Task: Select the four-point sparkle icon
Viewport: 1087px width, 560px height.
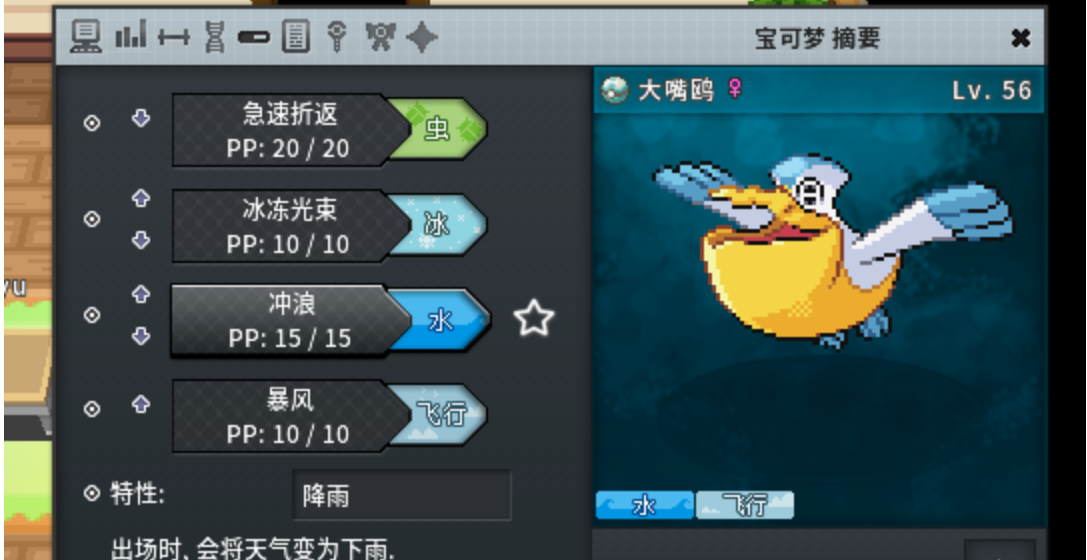Action: (x=421, y=37)
